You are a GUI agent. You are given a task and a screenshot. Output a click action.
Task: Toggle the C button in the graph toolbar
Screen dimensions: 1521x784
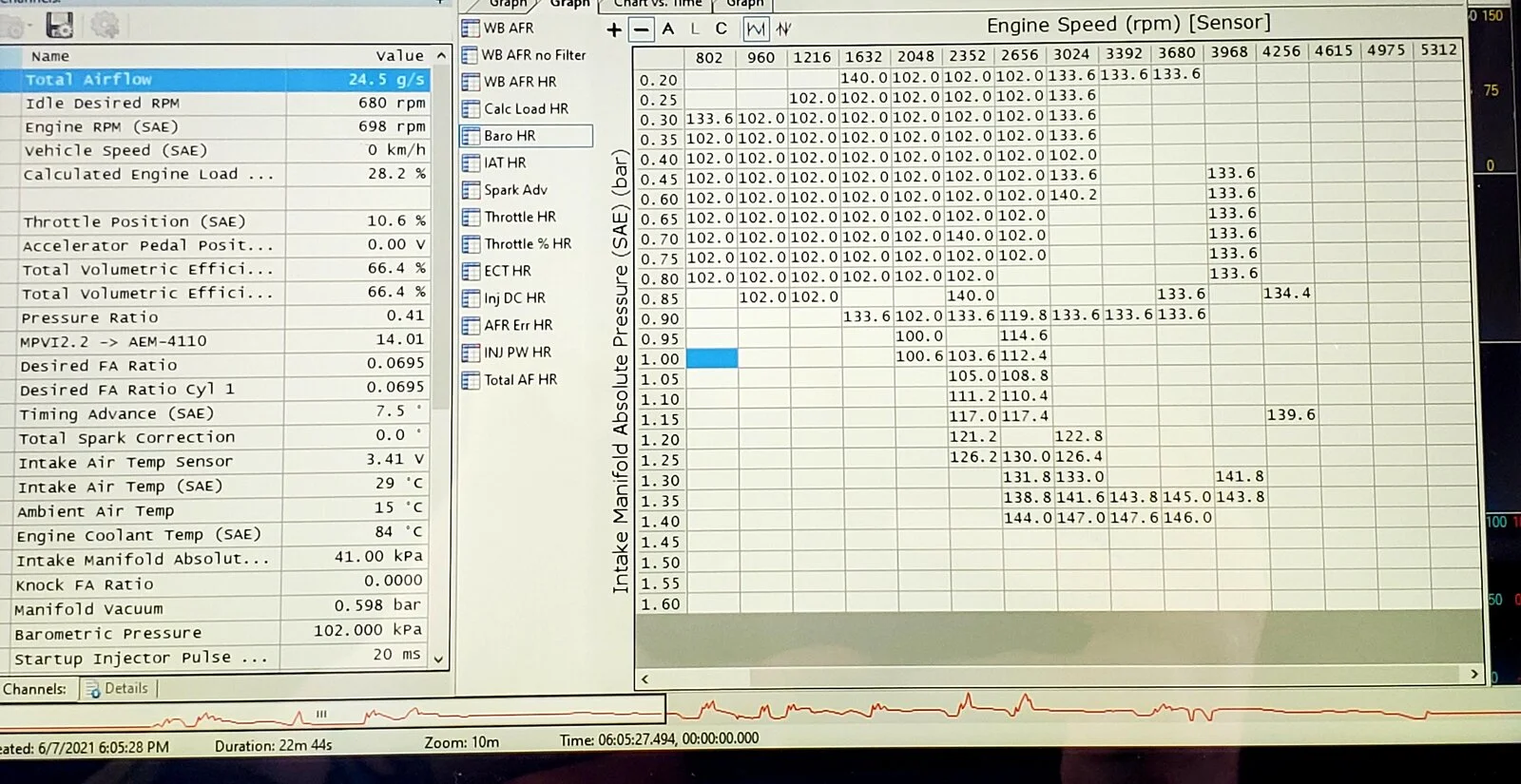721,29
